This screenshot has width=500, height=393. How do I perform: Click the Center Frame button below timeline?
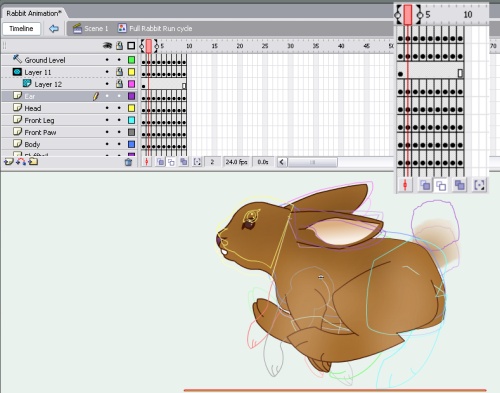[x=147, y=162]
